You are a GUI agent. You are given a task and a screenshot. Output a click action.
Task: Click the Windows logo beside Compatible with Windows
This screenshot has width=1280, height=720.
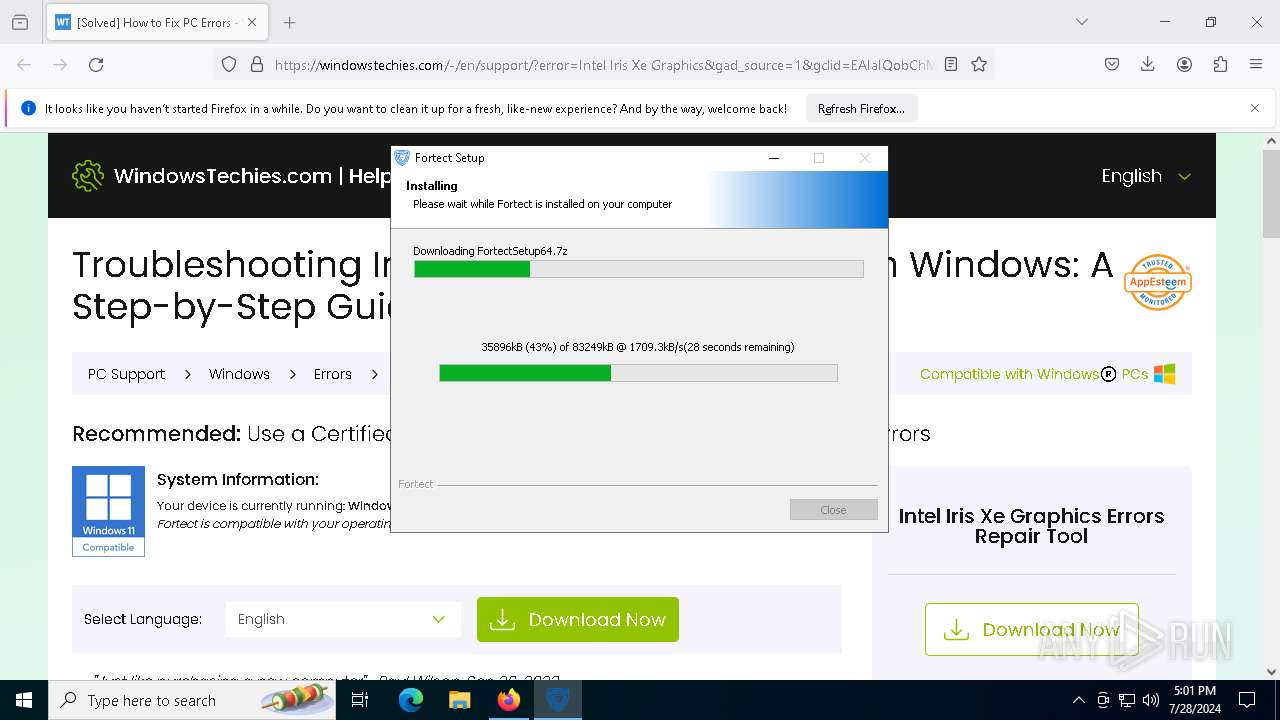pyautogui.click(x=1165, y=374)
